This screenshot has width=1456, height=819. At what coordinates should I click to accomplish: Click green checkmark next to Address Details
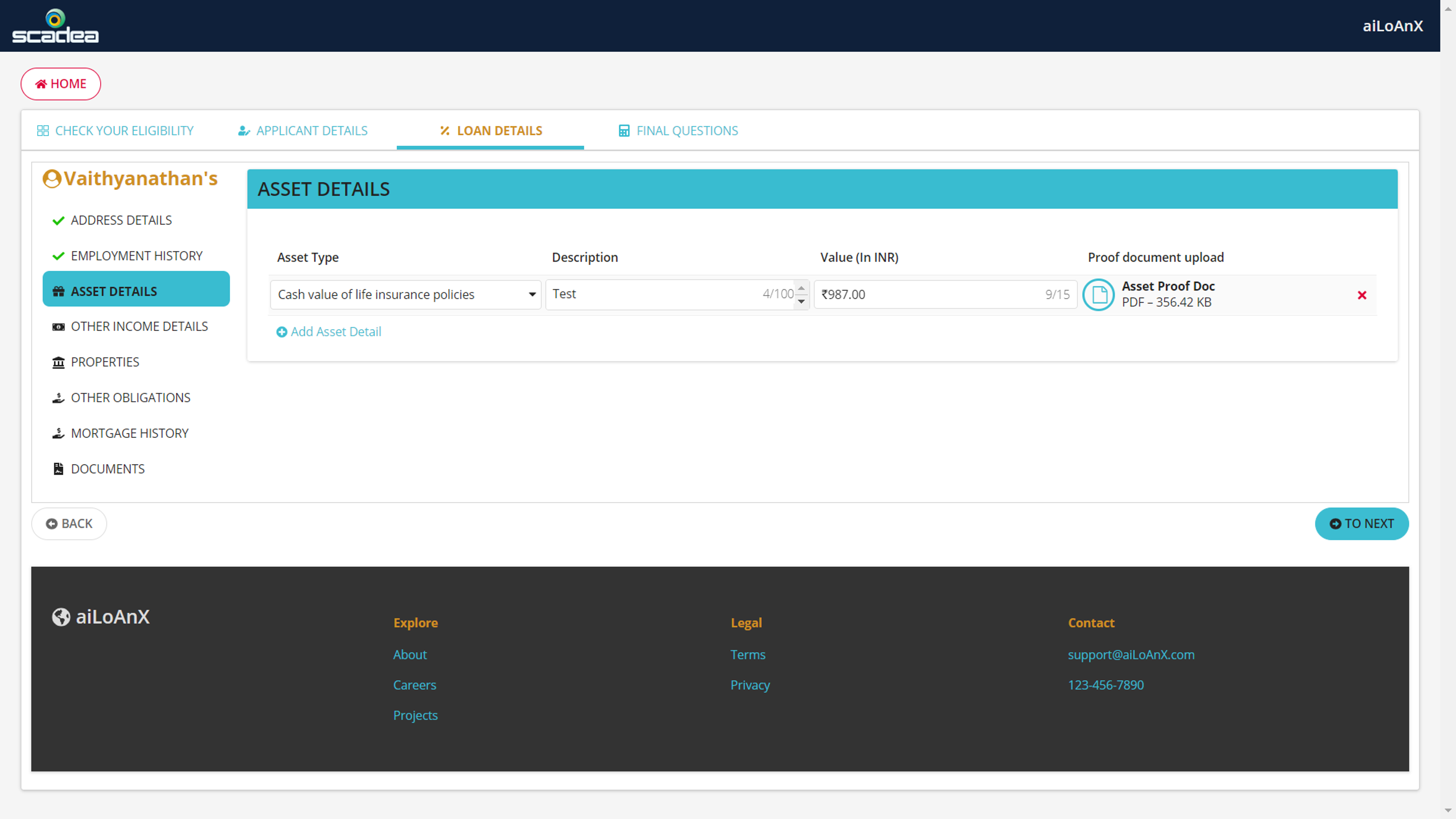tap(58, 220)
